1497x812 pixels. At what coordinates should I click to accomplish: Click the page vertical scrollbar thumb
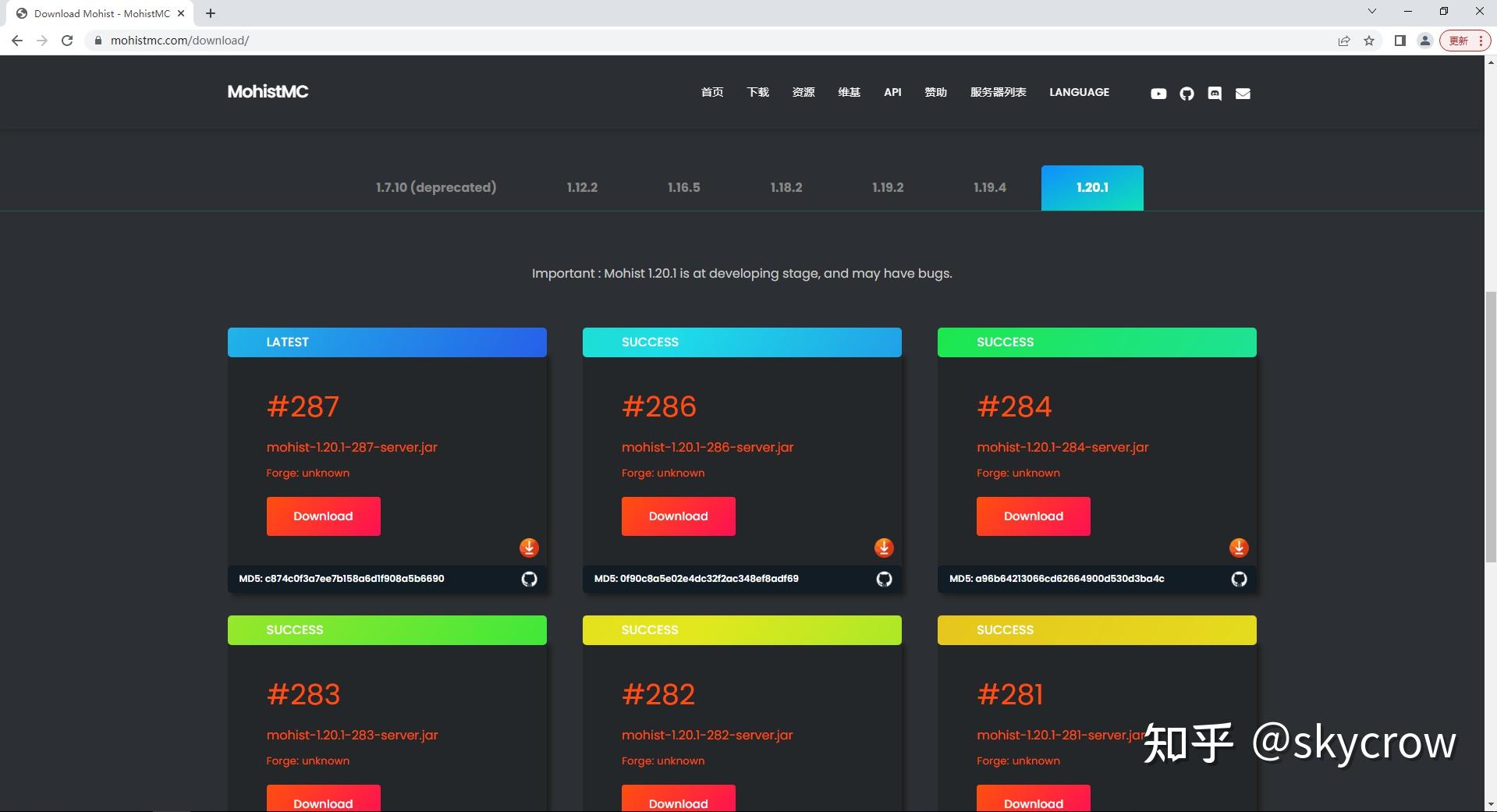1491,426
